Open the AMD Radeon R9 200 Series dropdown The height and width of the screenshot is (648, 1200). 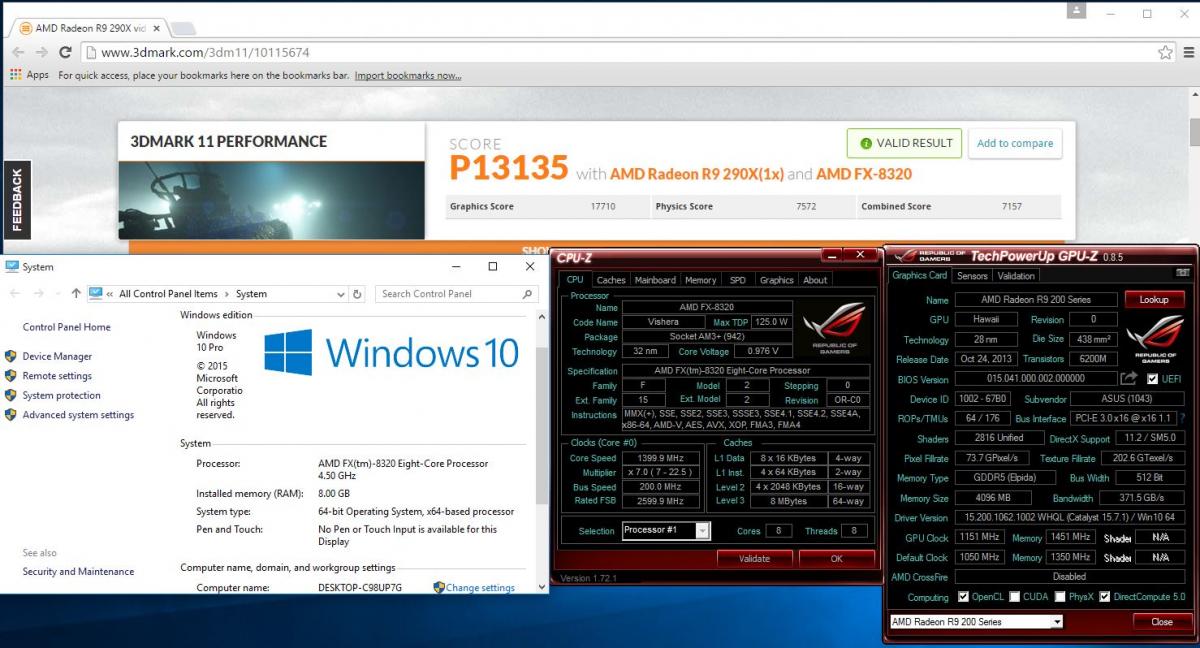[x=1058, y=622]
